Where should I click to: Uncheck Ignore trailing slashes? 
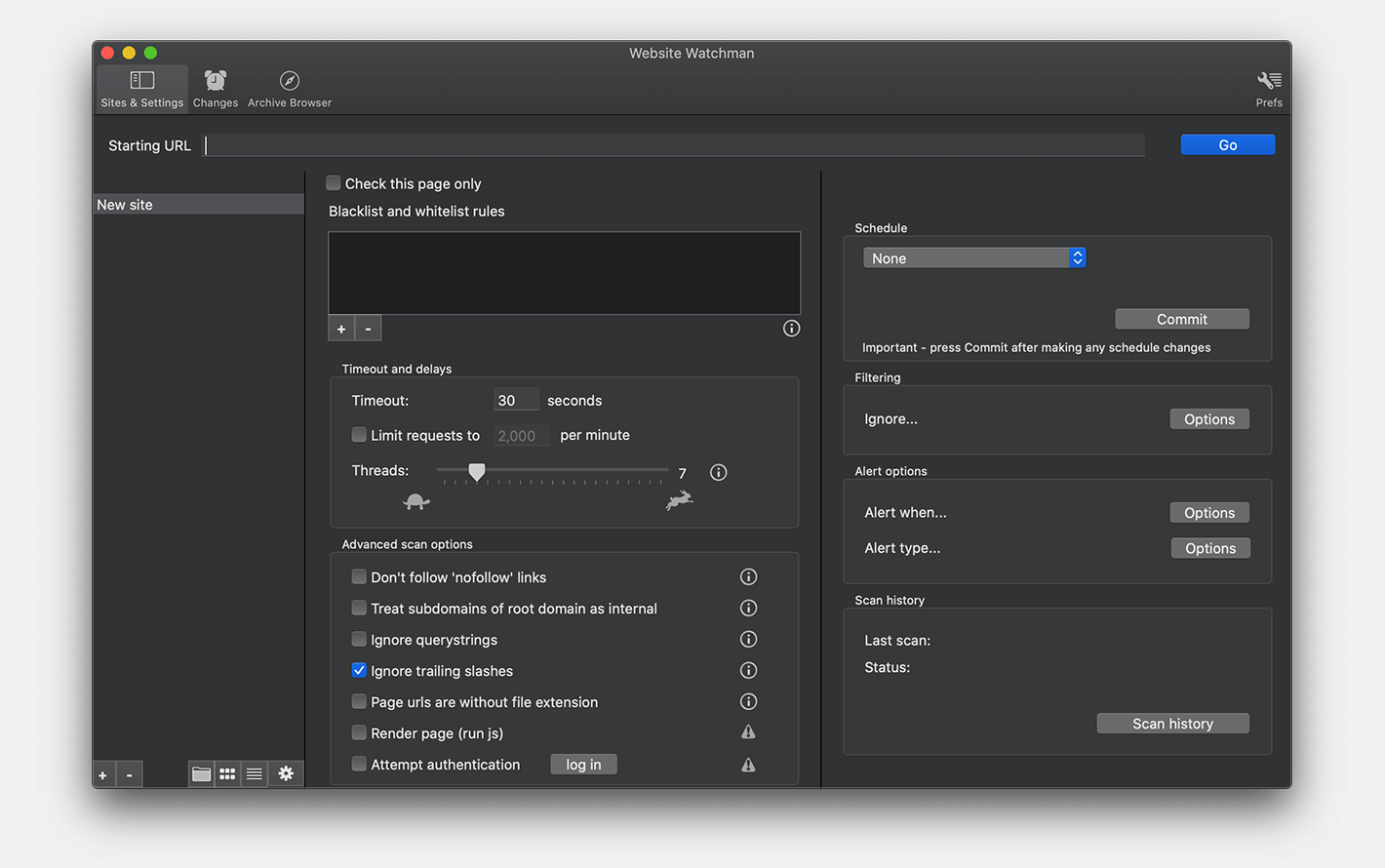pos(359,671)
